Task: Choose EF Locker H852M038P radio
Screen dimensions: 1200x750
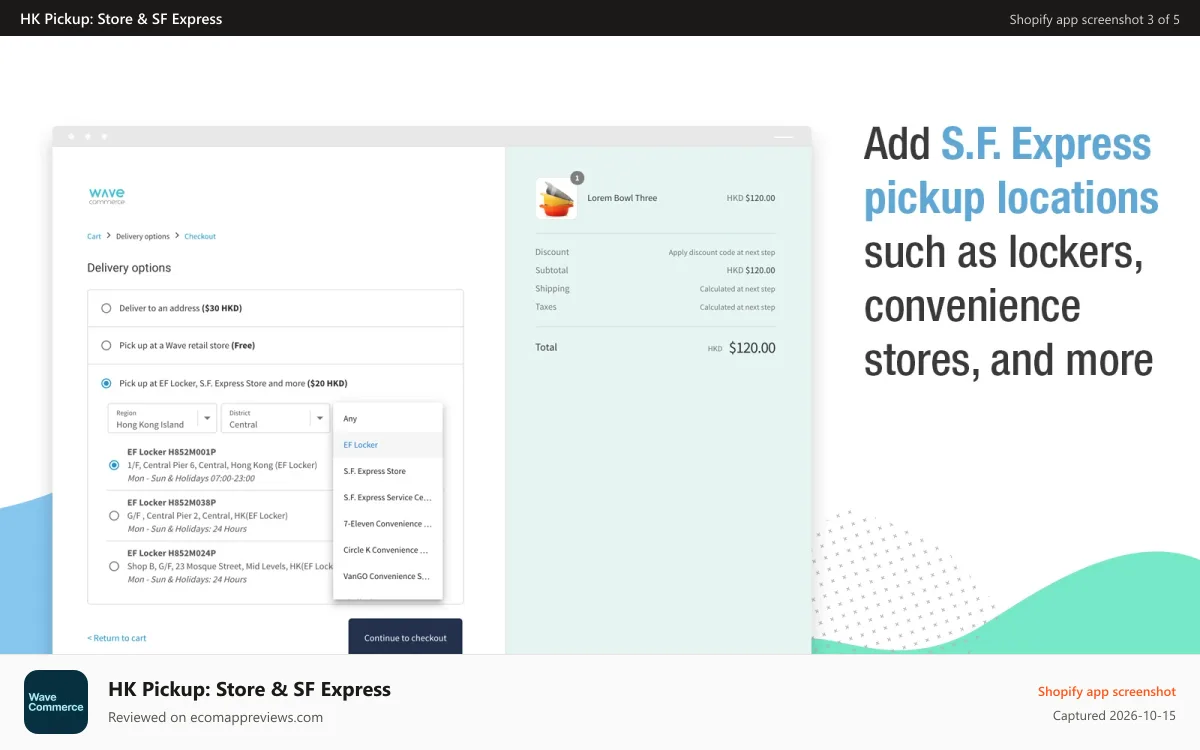Action: 114,515
